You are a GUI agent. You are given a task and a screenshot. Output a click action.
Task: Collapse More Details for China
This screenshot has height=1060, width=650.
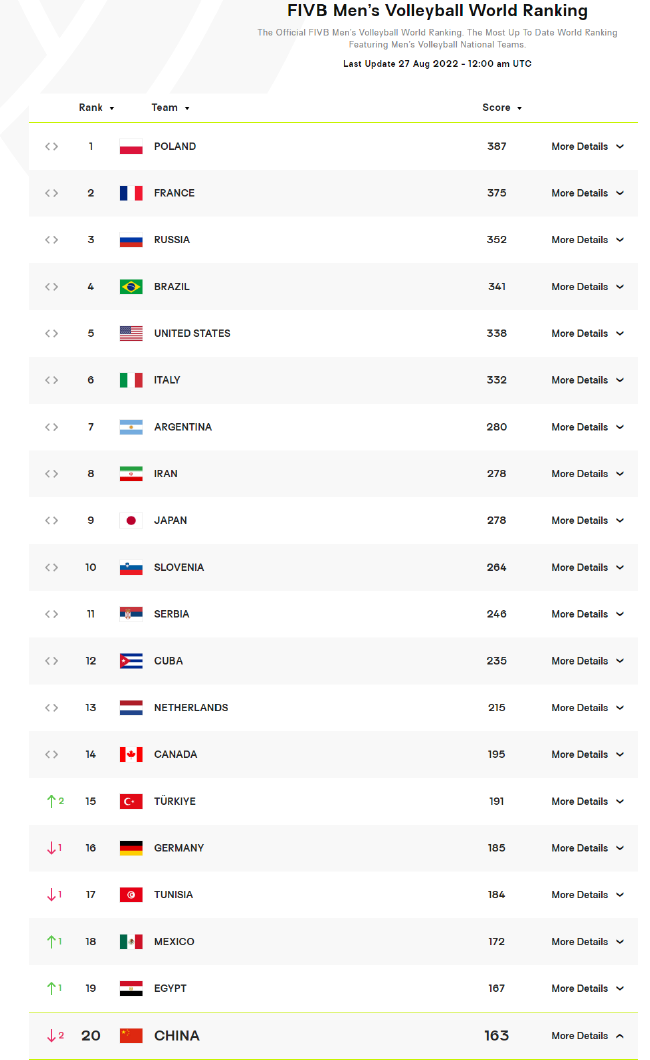click(x=587, y=1036)
